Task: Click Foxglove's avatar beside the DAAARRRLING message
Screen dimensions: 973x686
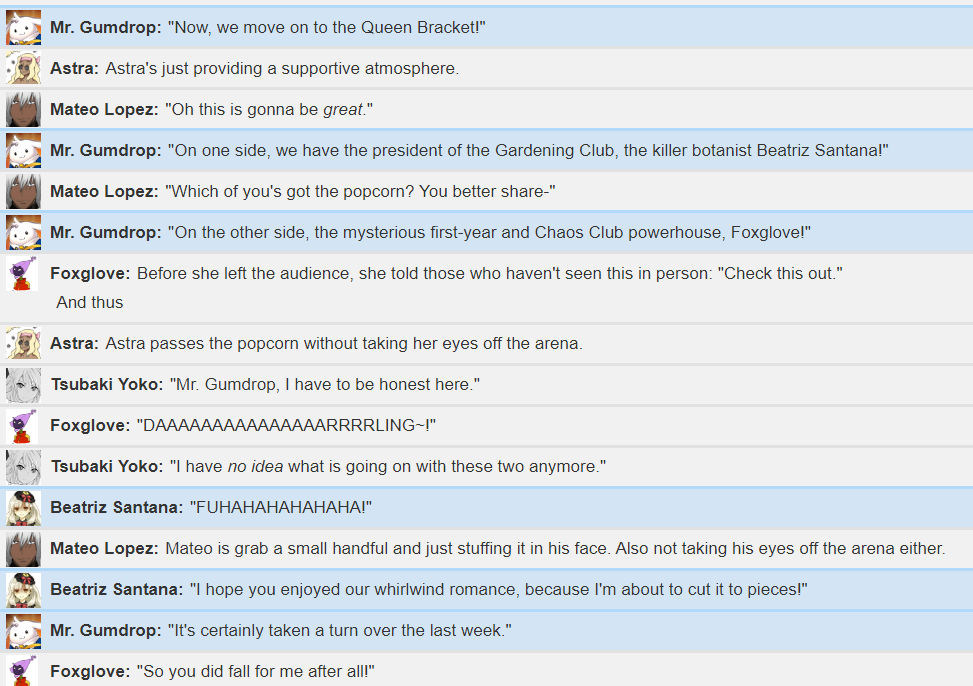Action: 24,425
